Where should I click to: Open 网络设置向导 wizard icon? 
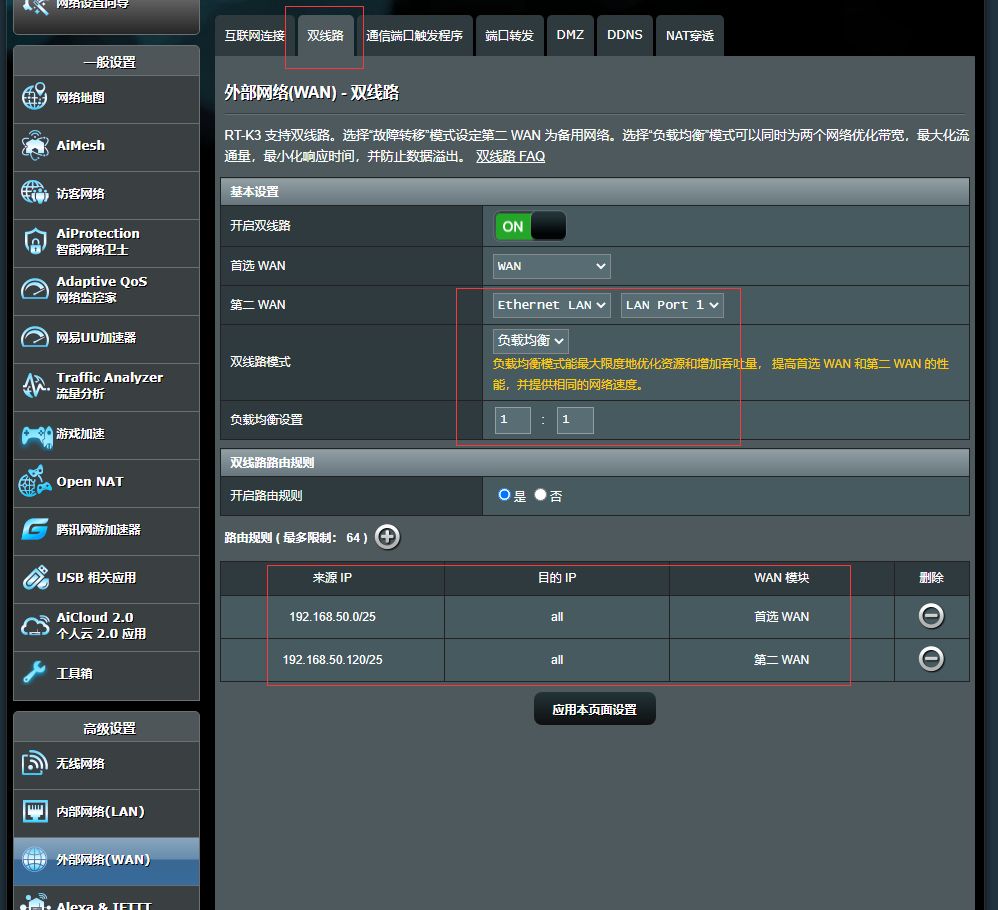34,6
